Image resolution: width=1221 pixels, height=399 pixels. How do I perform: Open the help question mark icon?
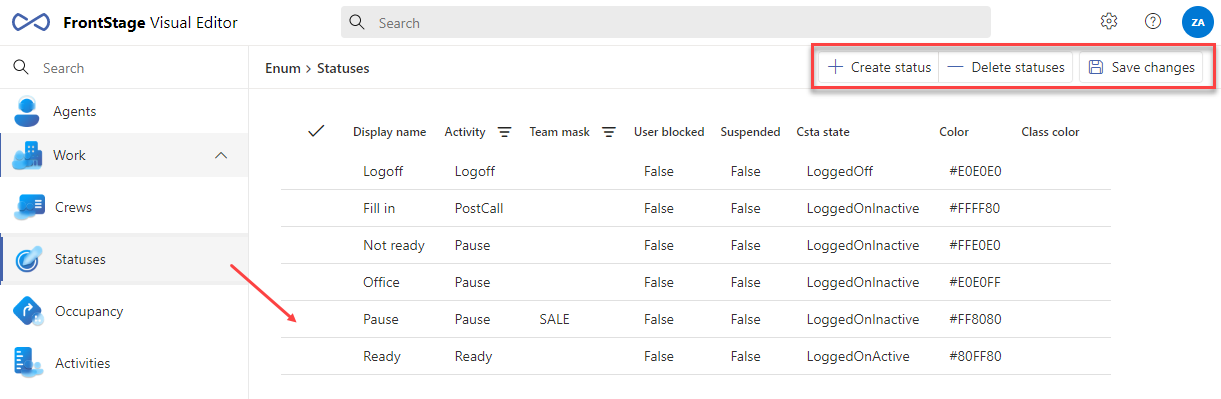coord(1153,21)
